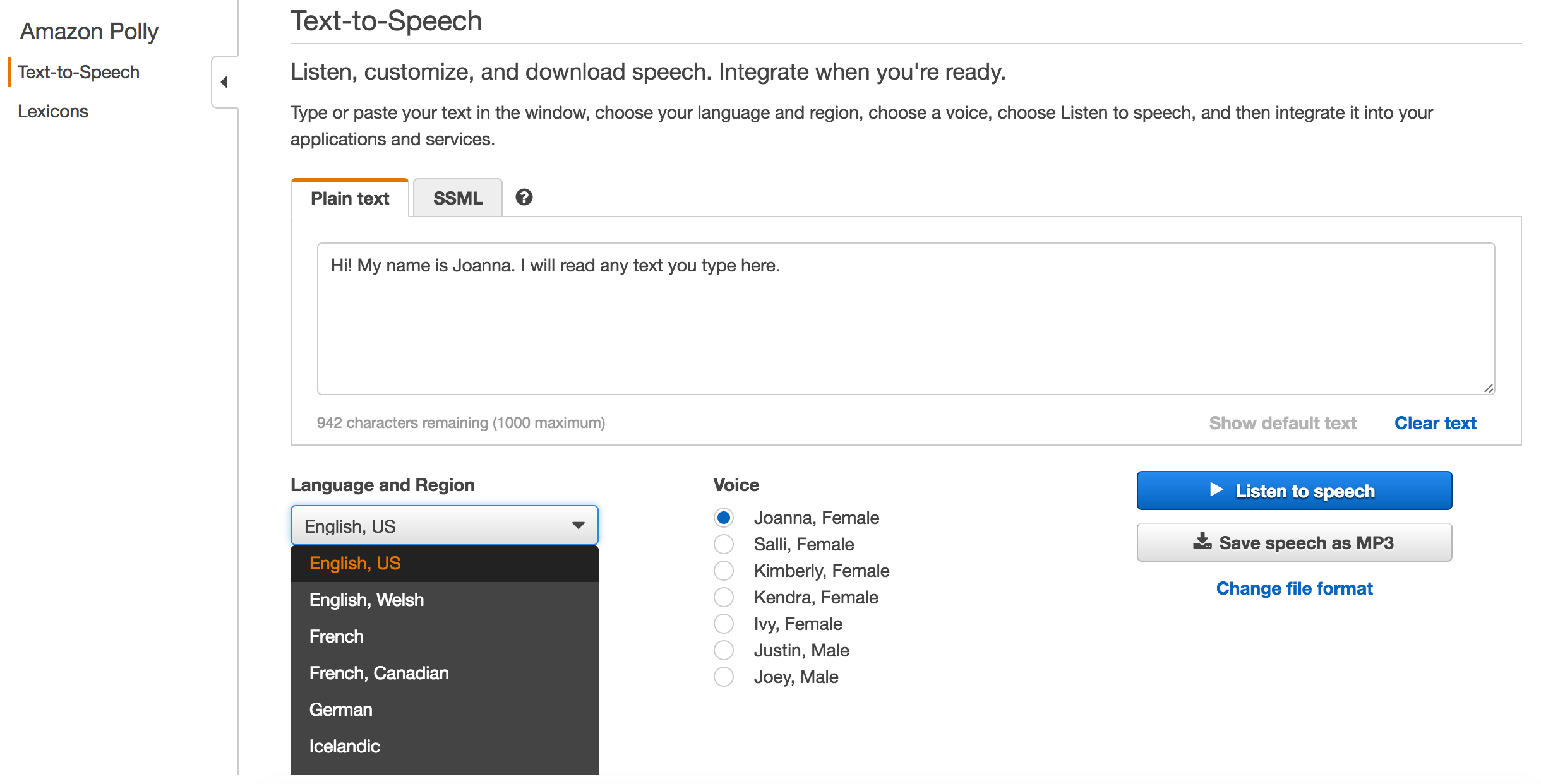The width and height of the screenshot is (1541, 784).
Task: Switch to the SSML tab
Action: click(x=457, y=198)
